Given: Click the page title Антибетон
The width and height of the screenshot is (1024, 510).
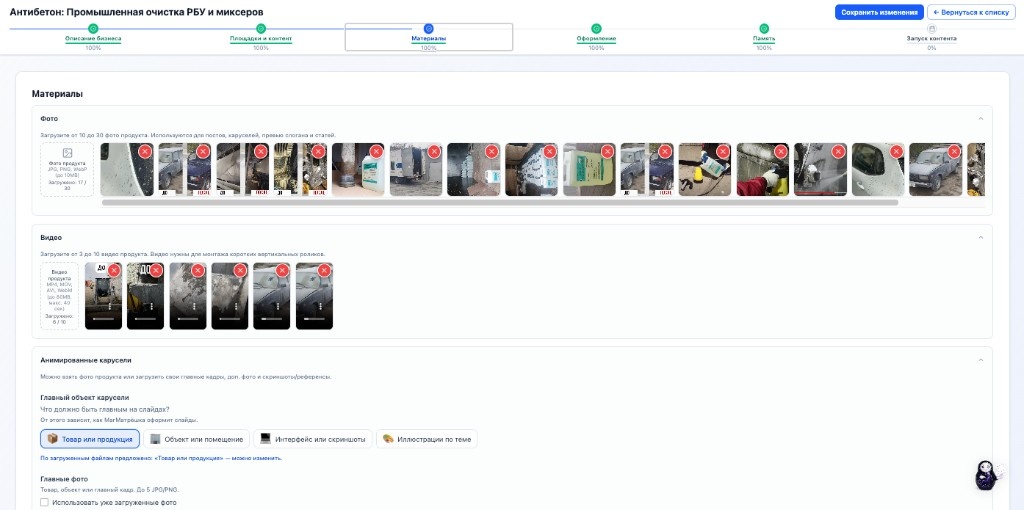Looking at the screenshot, I should [136, 12].
